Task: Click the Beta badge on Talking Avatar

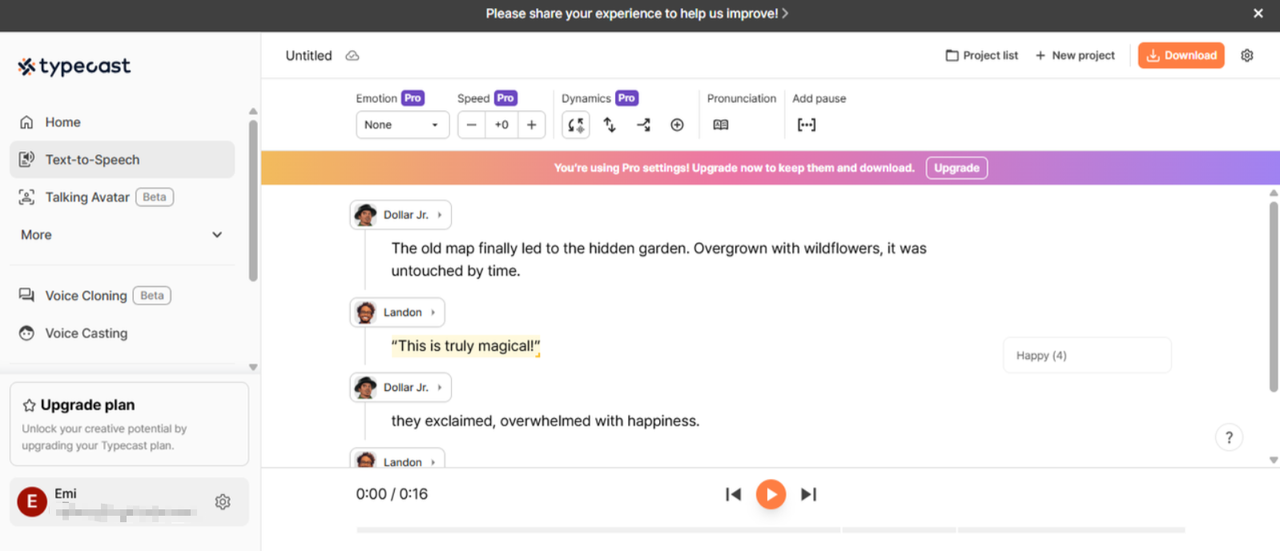Action: tap(154, 197)
